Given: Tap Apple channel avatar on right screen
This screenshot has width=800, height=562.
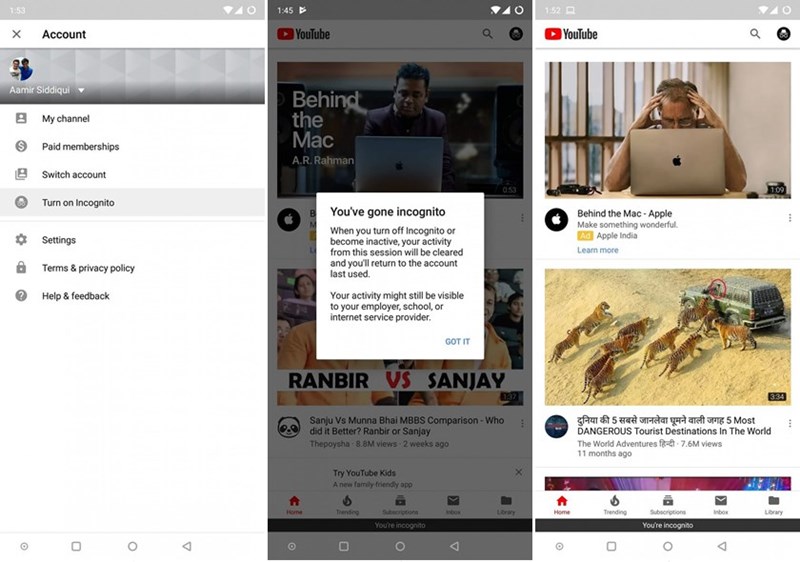Looking at the screenshot, I should point(556,220).
